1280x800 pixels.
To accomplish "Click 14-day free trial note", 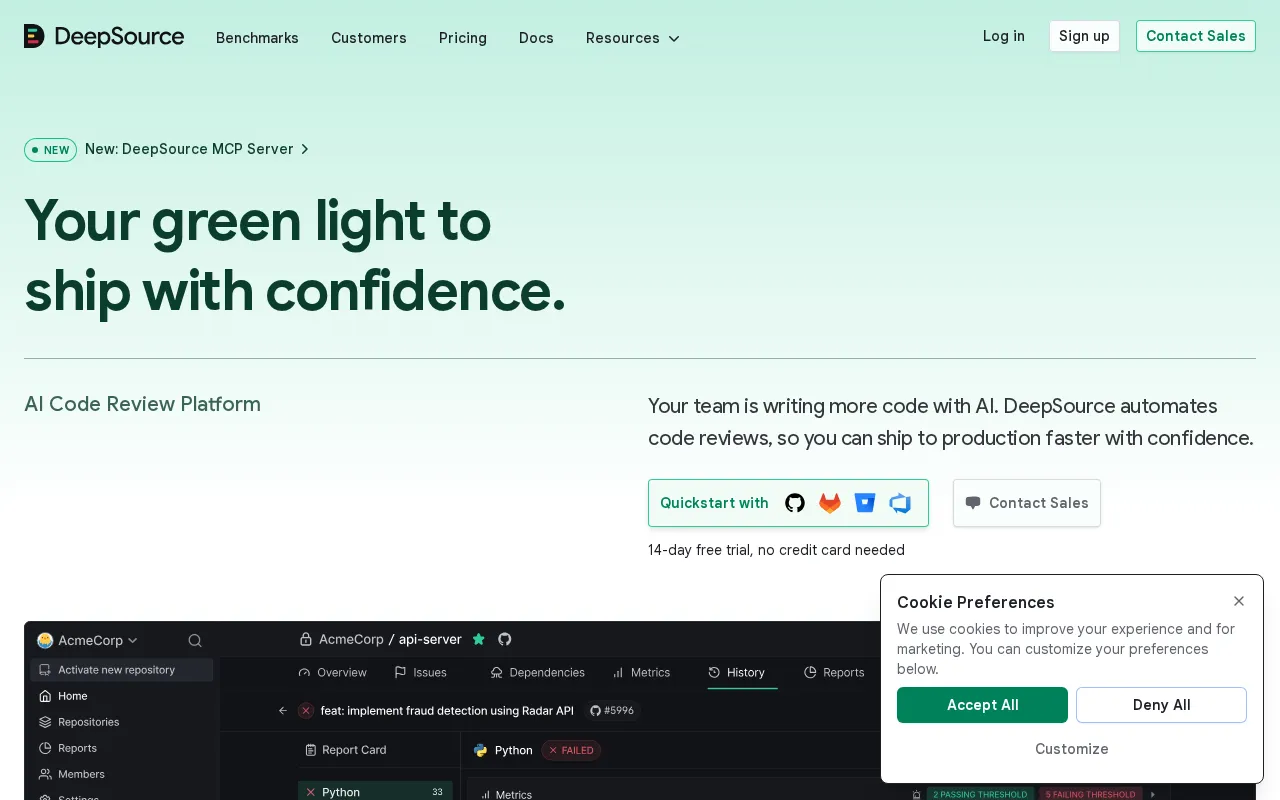I will 776,550.
